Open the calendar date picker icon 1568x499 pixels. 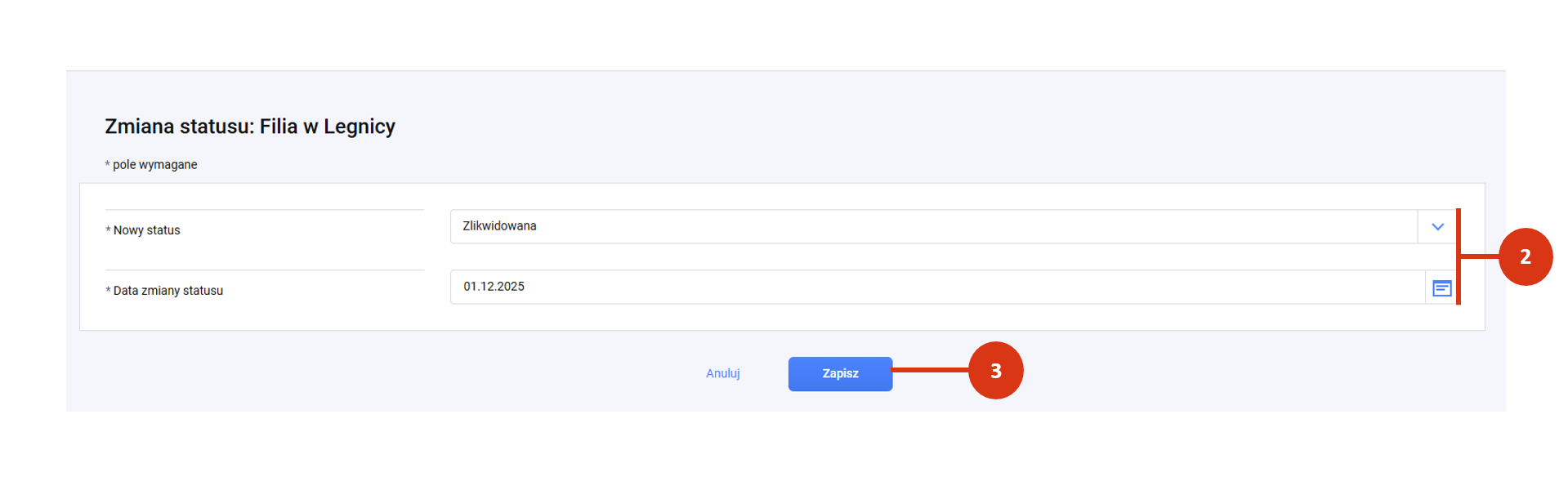tap(1441, 288)
